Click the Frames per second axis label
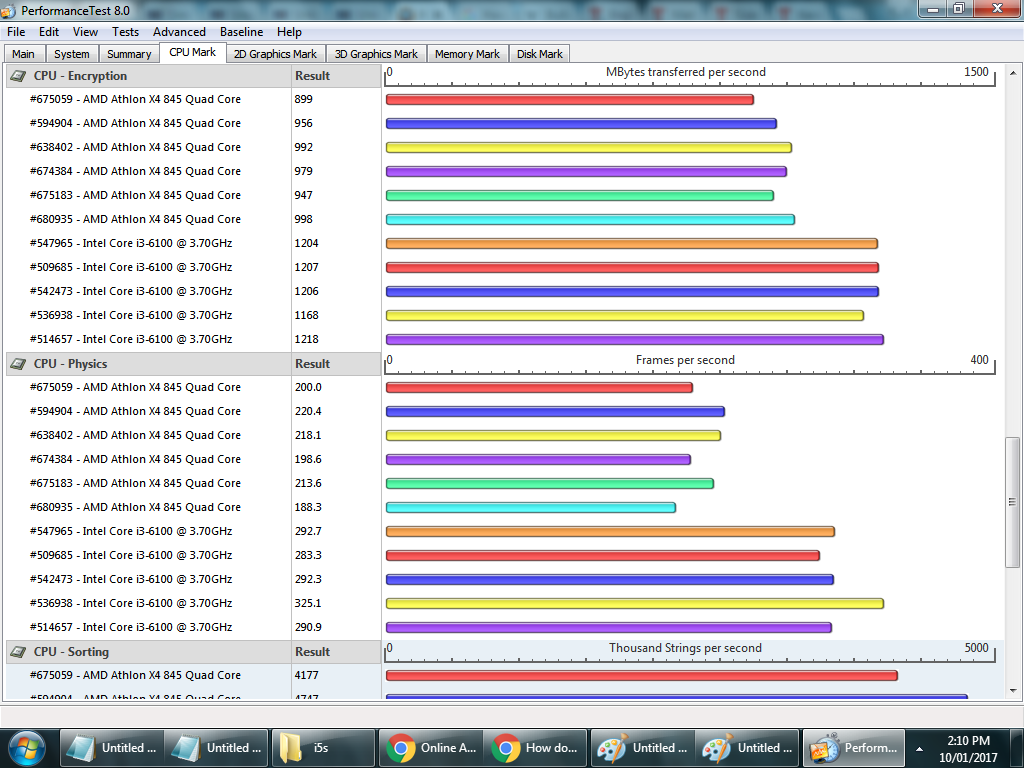The image size is (1024, 768). pos(685,360)
